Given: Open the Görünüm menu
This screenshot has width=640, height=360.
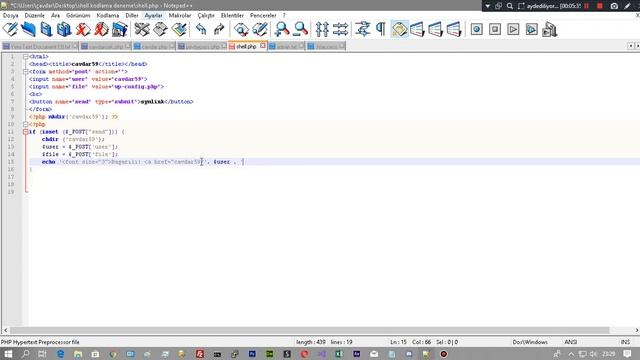Looking at the screenshot, I should 78,16.
